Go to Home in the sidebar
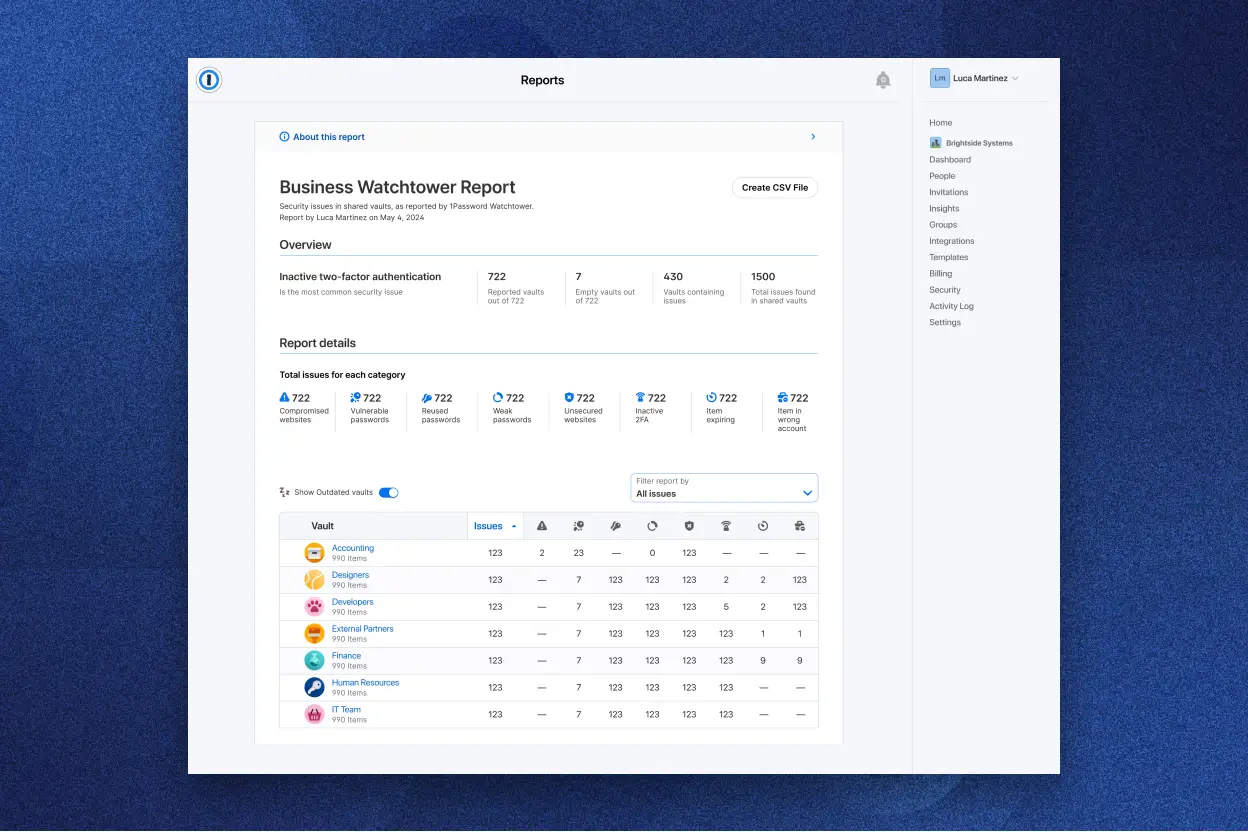This screenshot has width=1248, height=832. 941,123
